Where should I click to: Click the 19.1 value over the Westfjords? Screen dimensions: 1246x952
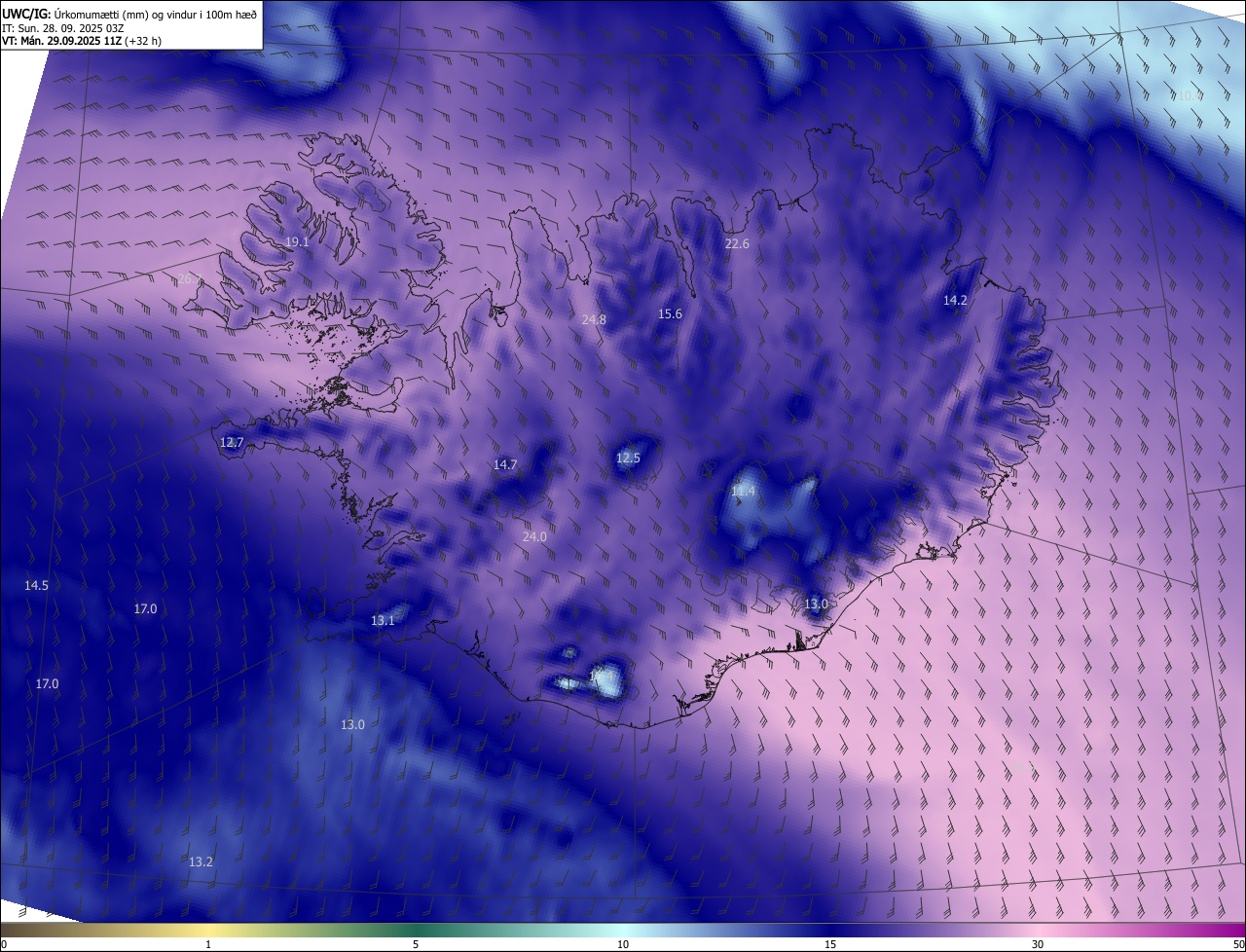pos(297,242)
